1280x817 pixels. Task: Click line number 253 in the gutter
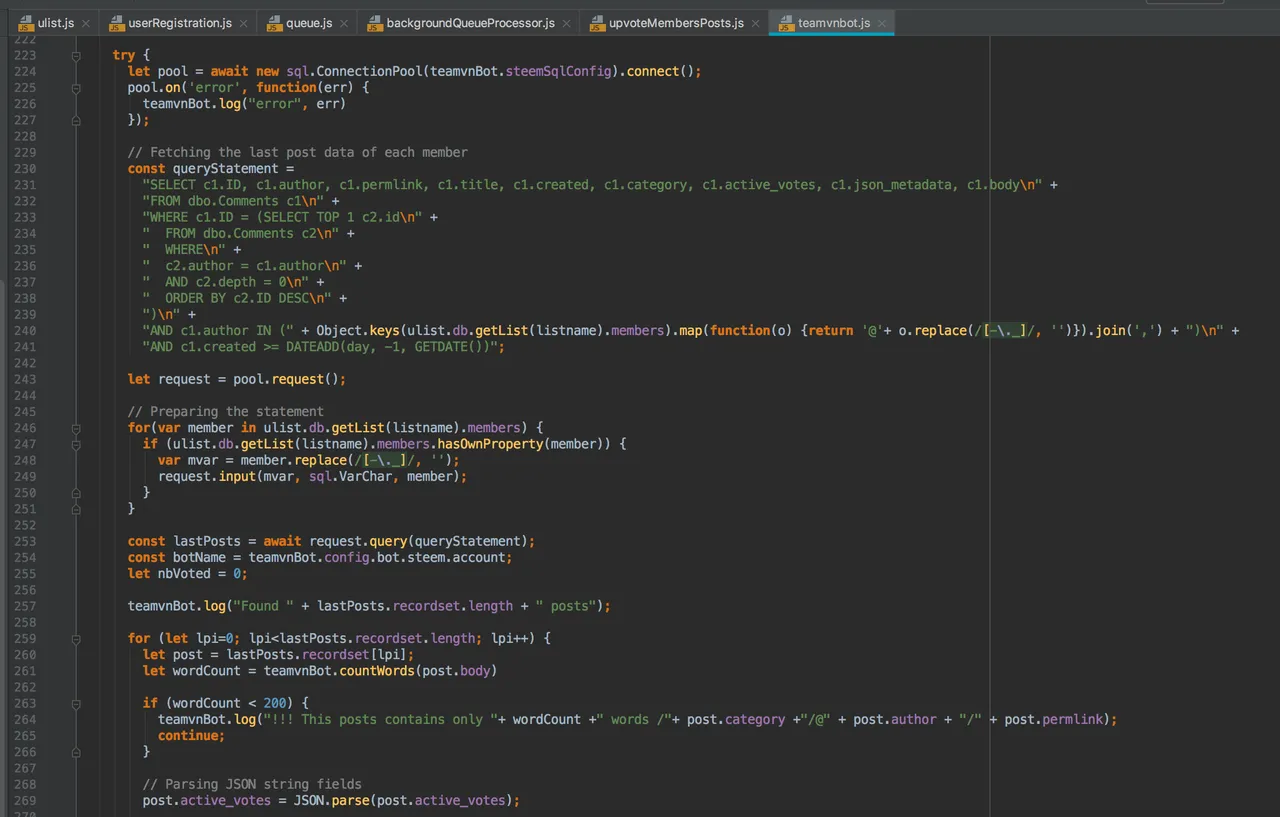pyautogui.click(x=25, y=541)
